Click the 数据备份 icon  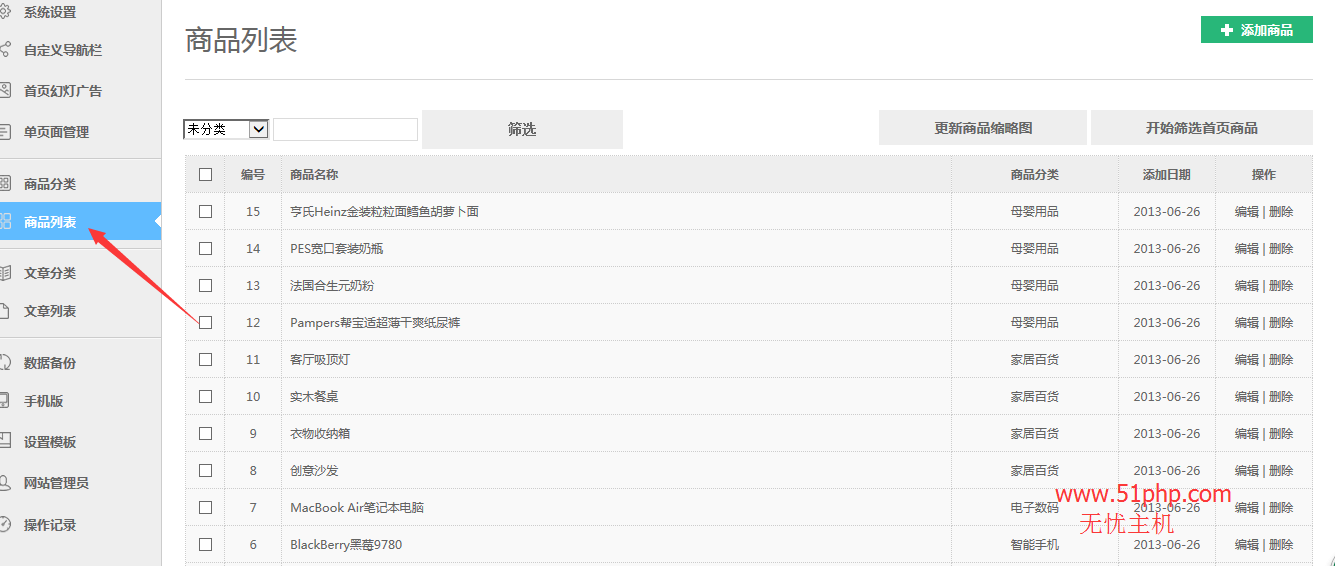(x=4, y=362)
